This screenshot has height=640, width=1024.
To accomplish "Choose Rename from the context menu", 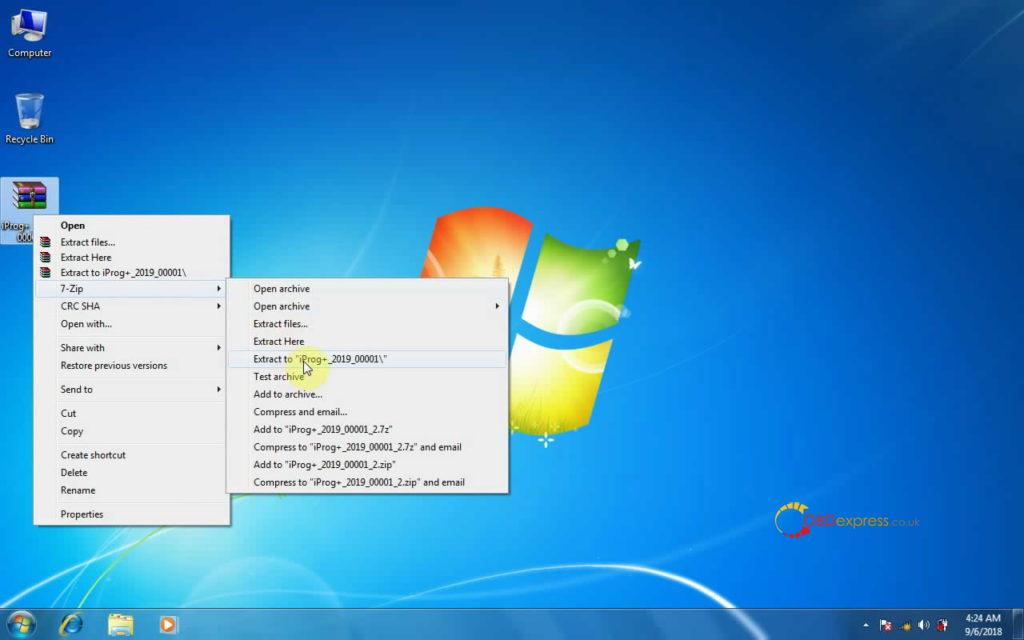I will point(132,490).
